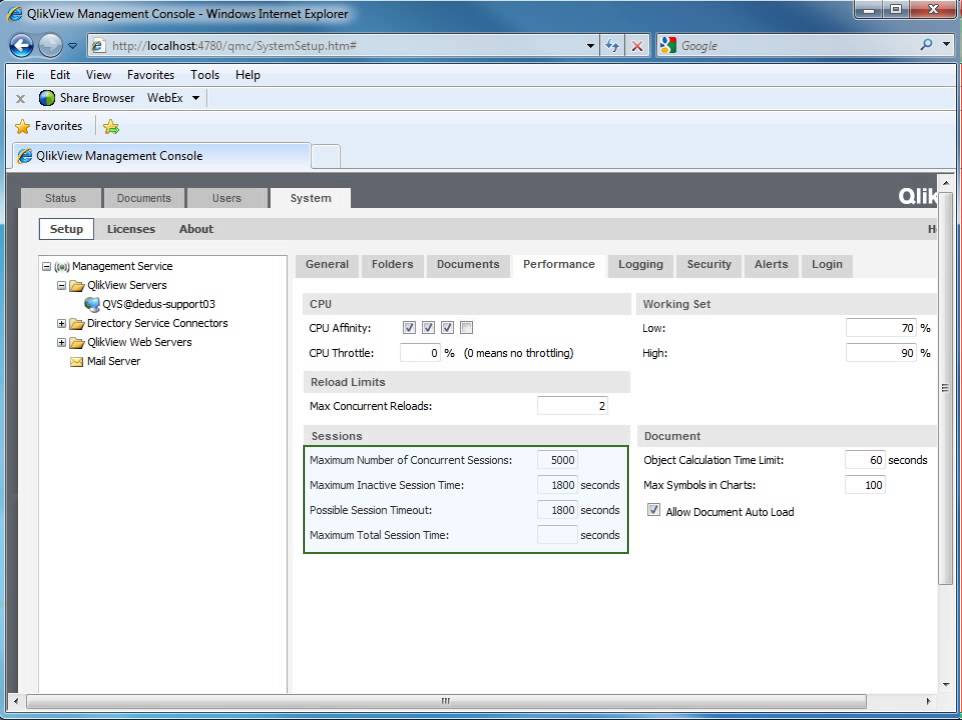Click Maximum Number of Concurrent Sessions field
962x720 pixels.
click(557, 460)
